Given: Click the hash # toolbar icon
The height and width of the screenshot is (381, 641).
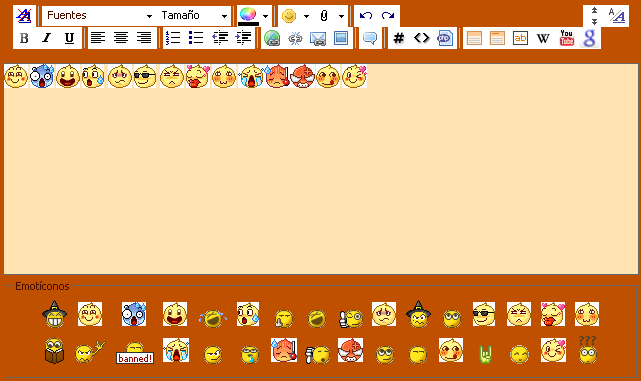Looking at the screenshot, I should click(x=399, y=38).
